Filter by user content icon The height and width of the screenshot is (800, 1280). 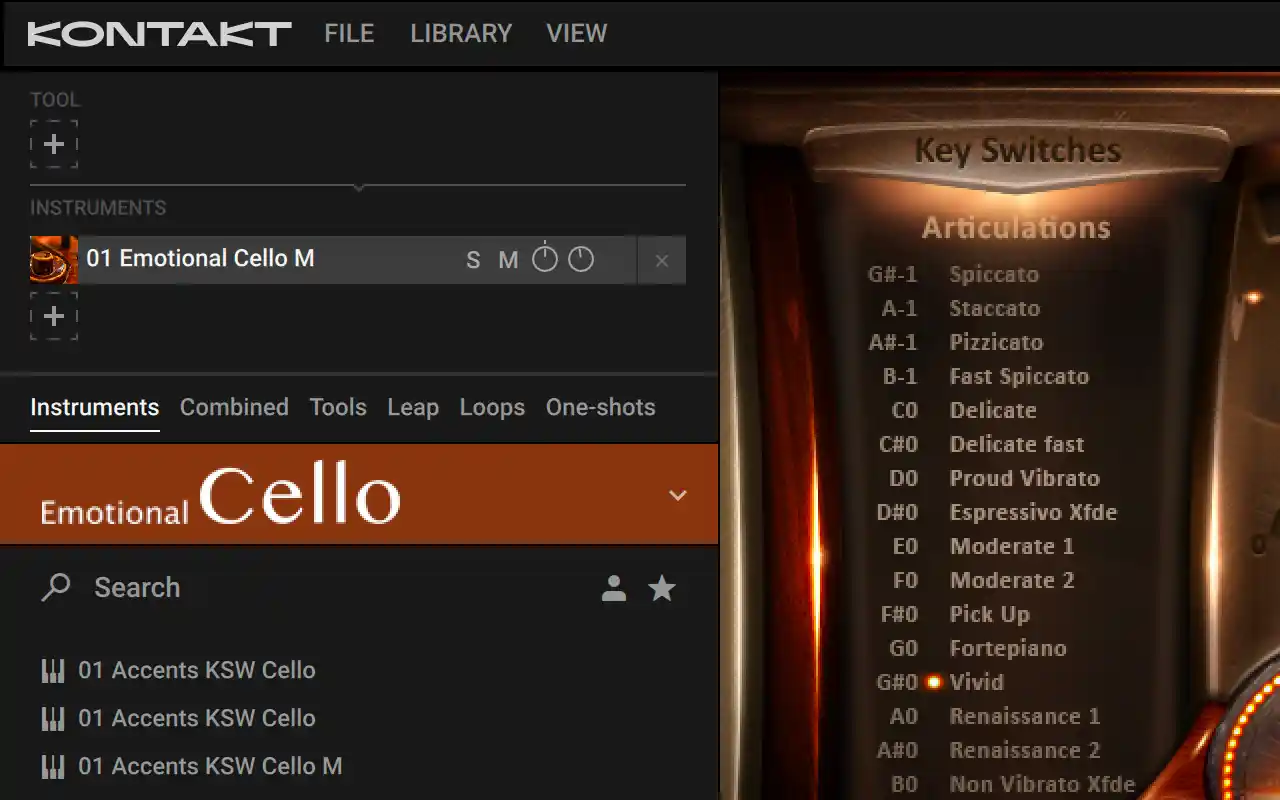coord(614,588)
